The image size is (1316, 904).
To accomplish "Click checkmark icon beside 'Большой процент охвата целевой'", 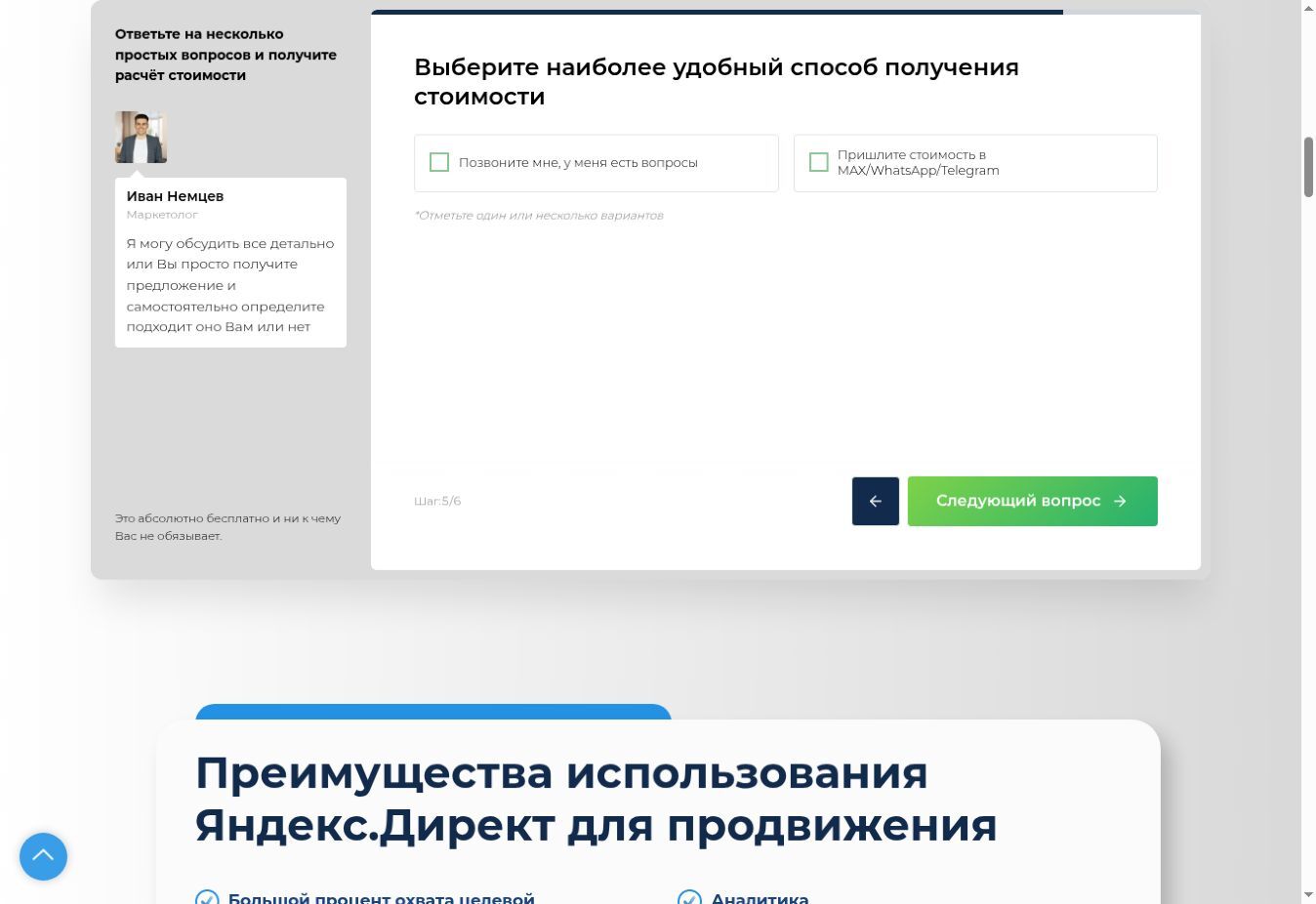I will point(207,898).
